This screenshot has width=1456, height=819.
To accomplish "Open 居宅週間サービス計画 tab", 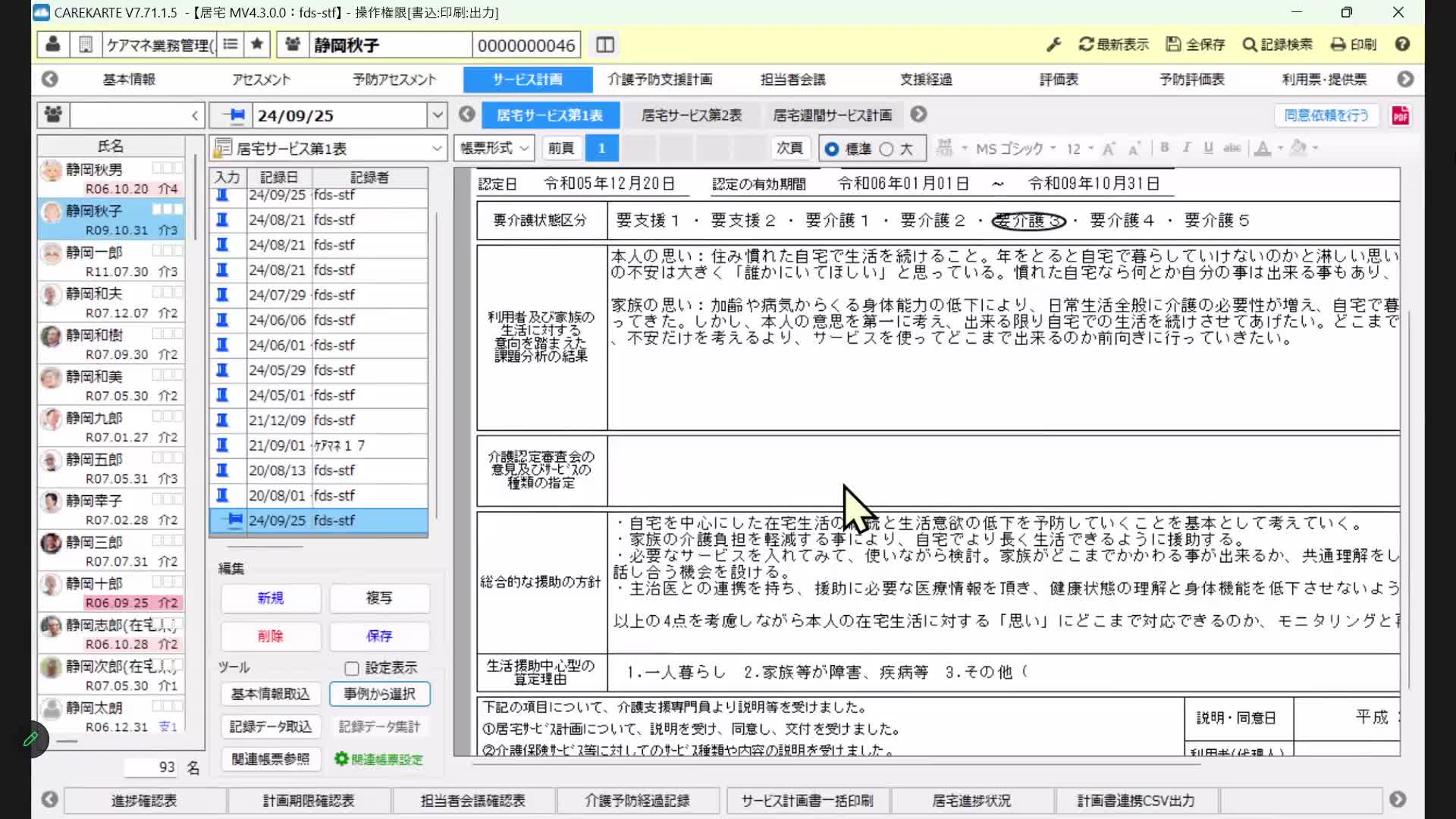I will click(x=833, y=115).
